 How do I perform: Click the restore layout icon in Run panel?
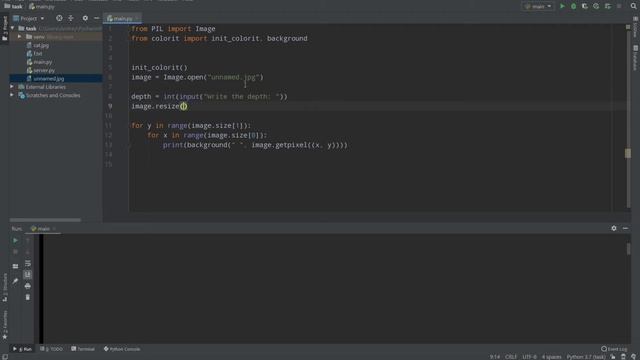(15, 266)
